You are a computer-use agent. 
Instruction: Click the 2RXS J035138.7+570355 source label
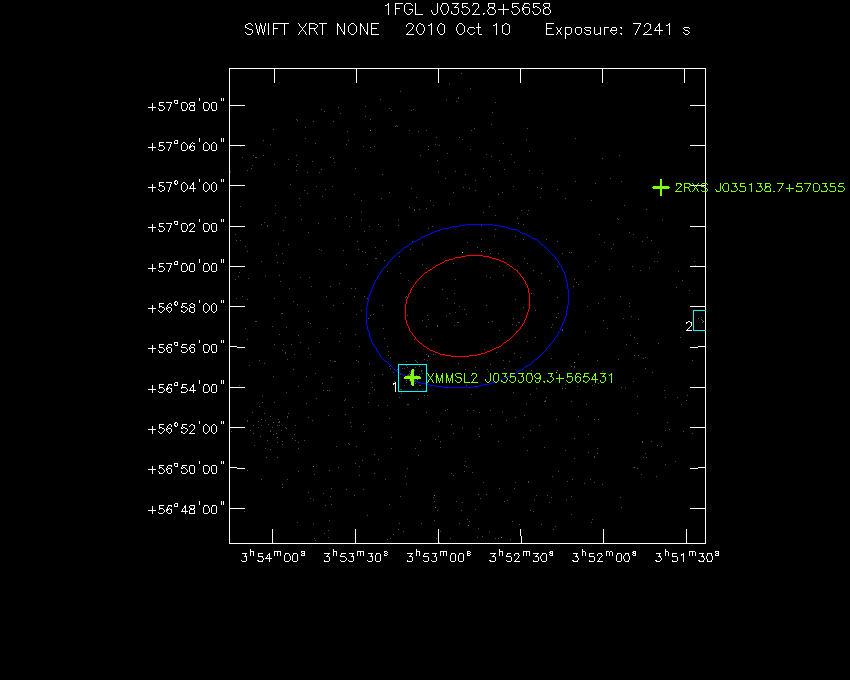759,188
